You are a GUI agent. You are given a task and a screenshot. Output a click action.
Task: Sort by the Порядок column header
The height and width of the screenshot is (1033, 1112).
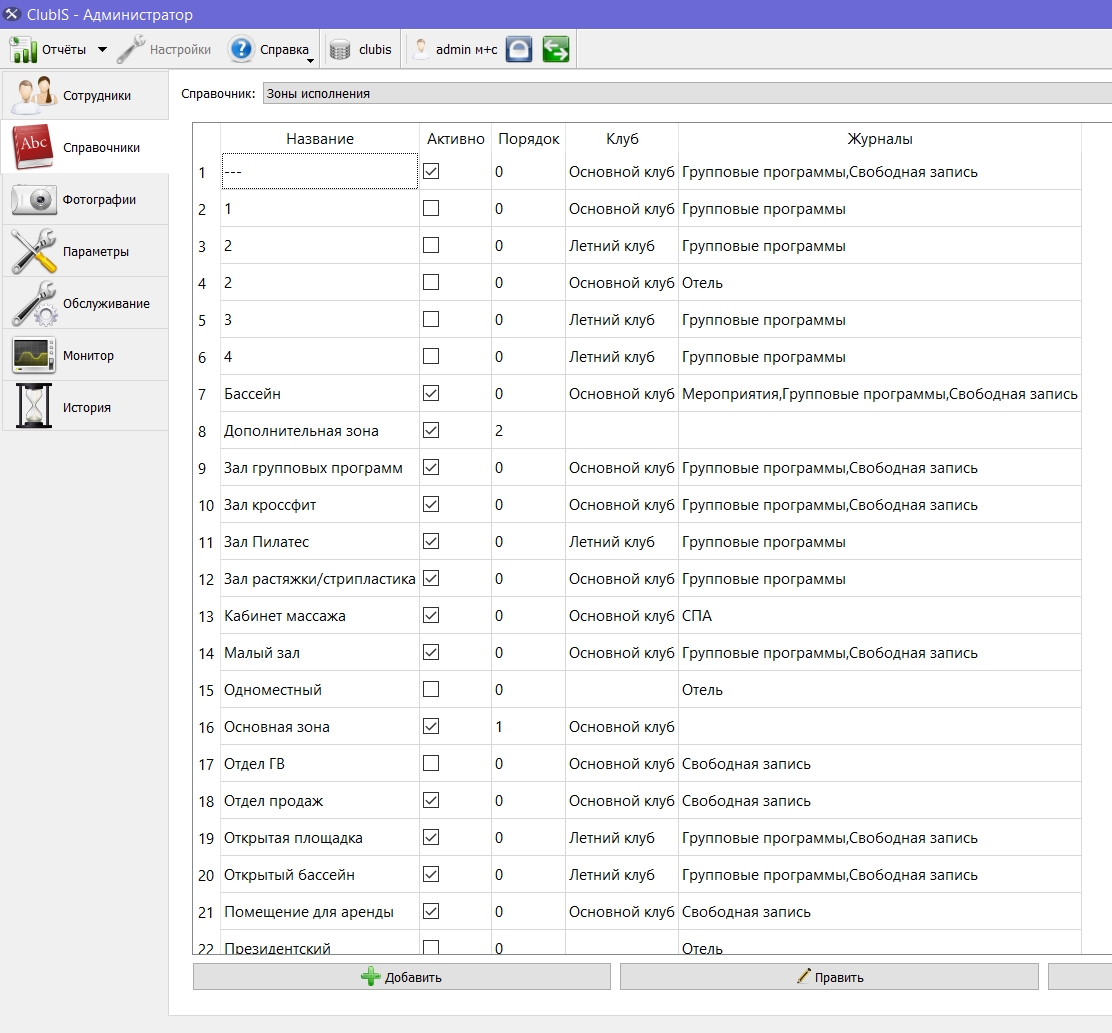point(528,139)
